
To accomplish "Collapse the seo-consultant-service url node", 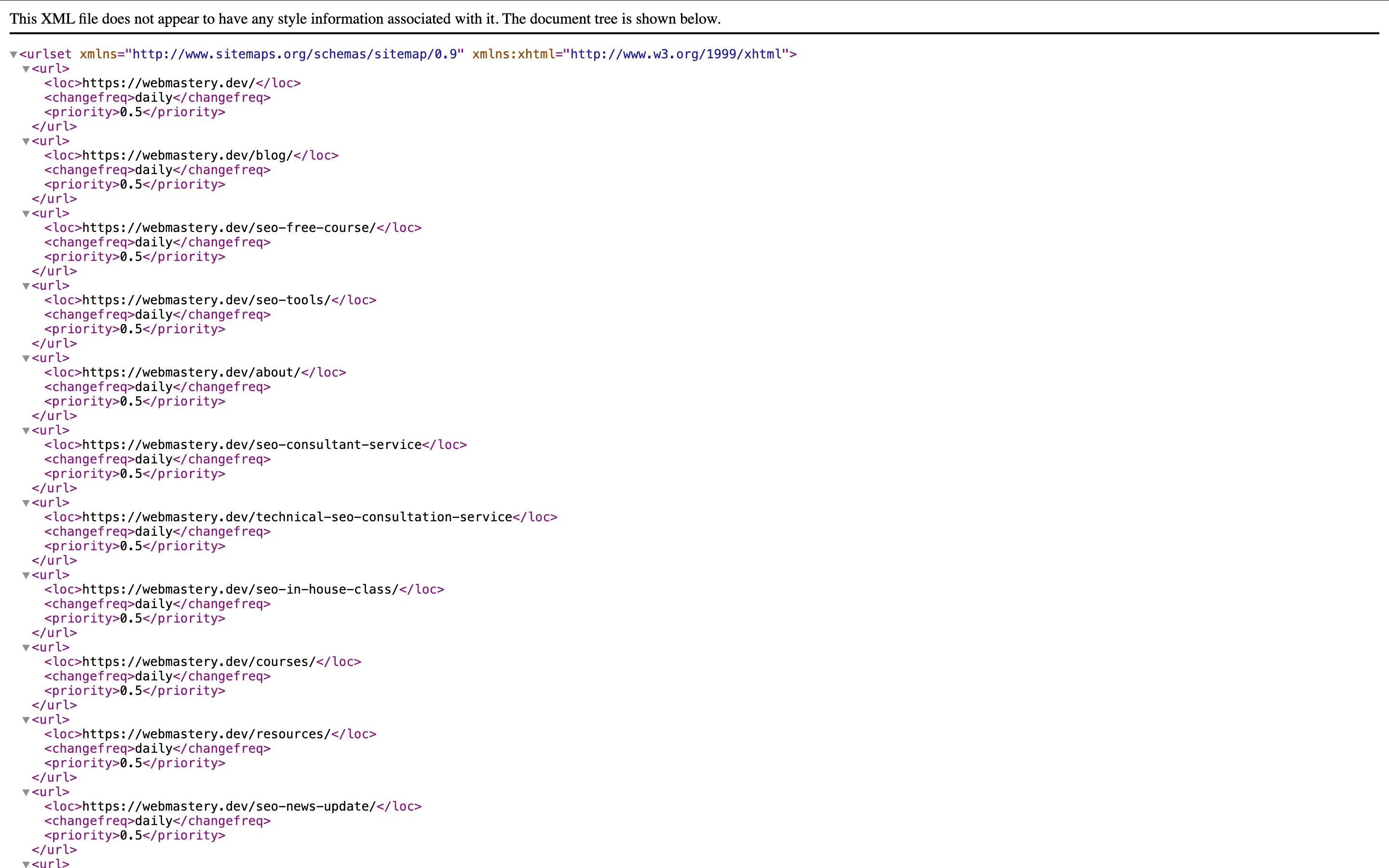I will [x=26, y=430].
